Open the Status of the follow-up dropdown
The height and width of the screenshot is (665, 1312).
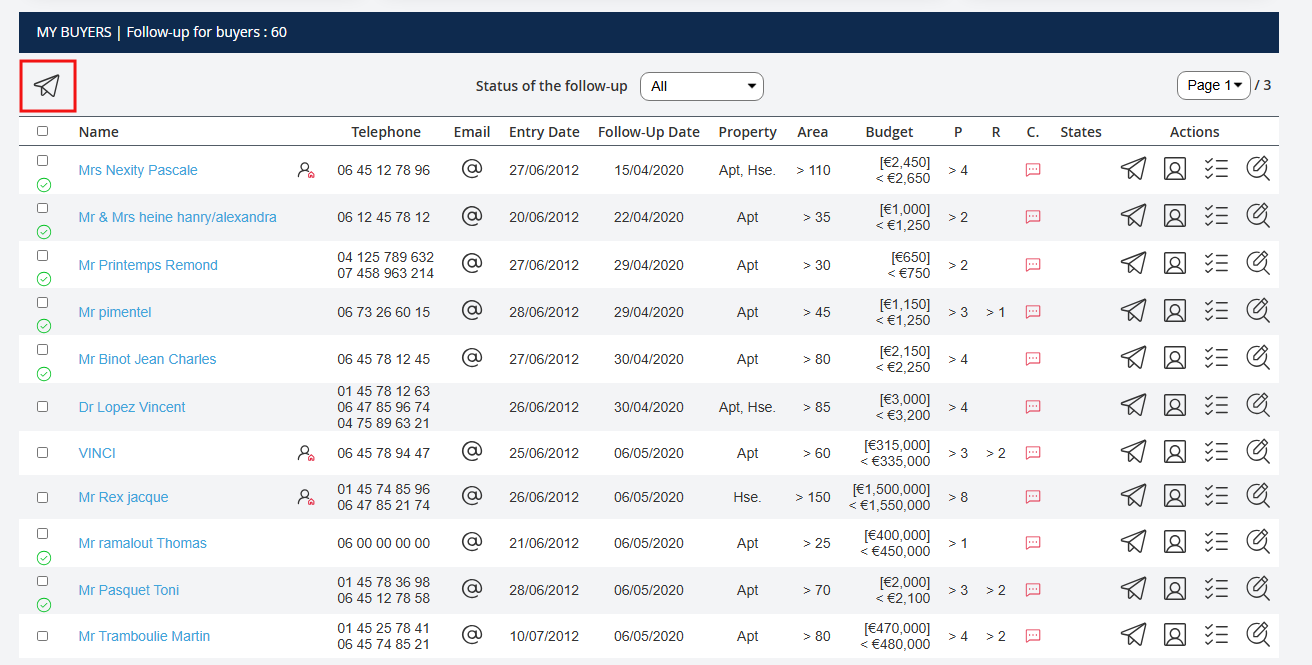click(701, 86)
